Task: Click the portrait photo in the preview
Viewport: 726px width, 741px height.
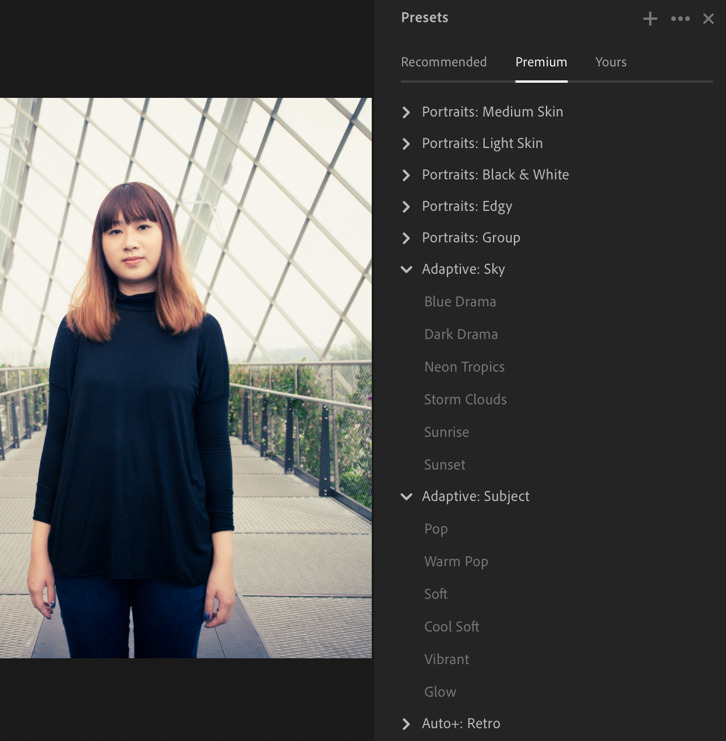Action: (186, 378)
